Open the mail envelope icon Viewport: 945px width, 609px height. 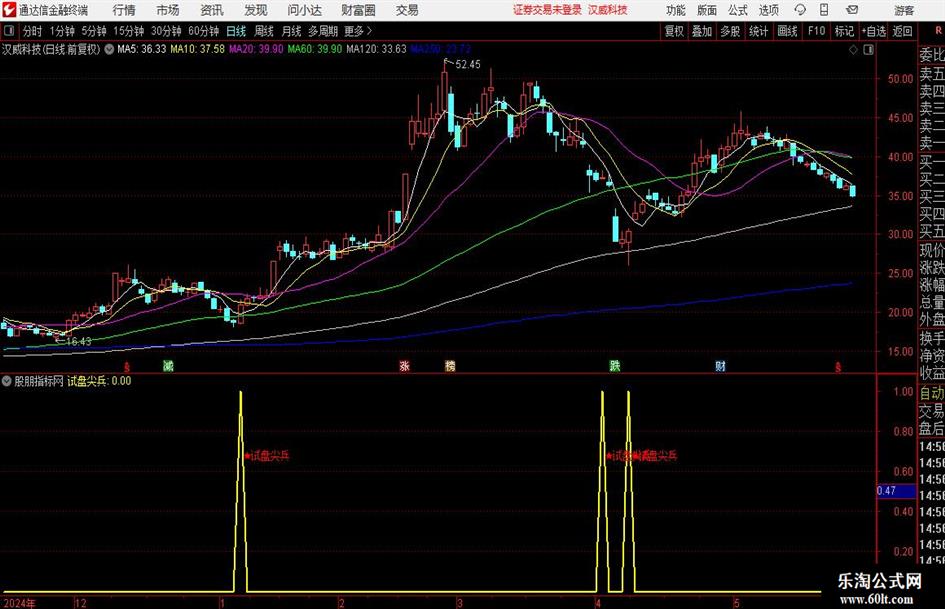point(852,10)
